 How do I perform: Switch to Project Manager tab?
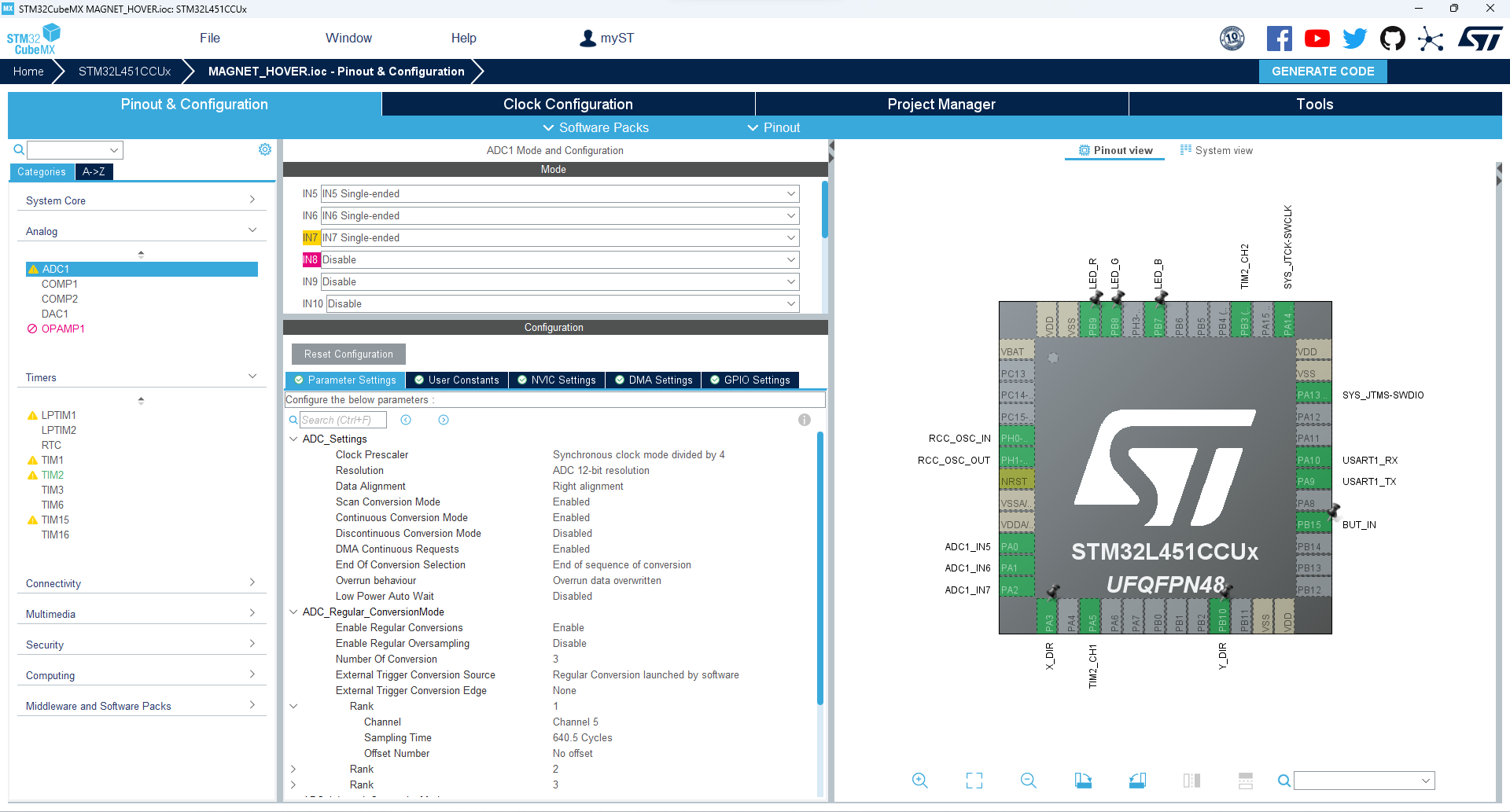point(941,104)
